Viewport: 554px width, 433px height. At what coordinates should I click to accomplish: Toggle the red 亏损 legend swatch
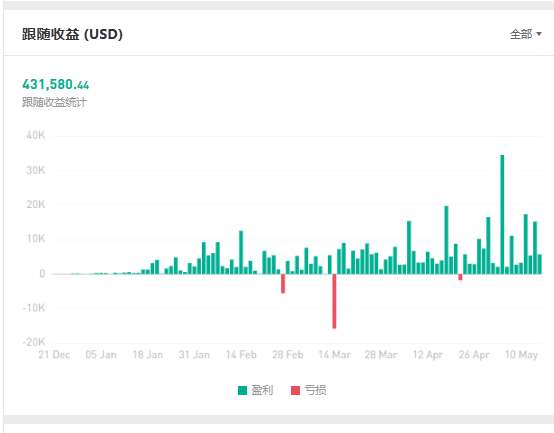[295, 390]
